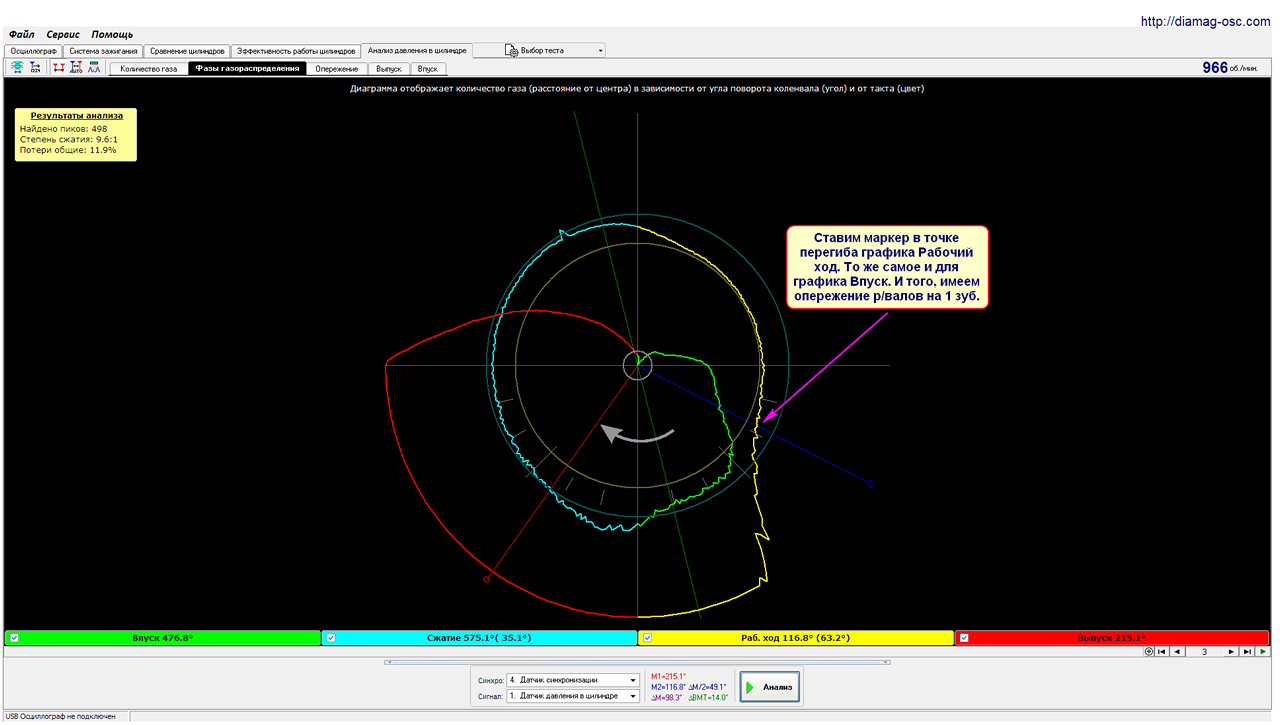The height and width of the screenshot is (725, 1280).
Task: Jump to last frame button
Action: pos(1247,651)
